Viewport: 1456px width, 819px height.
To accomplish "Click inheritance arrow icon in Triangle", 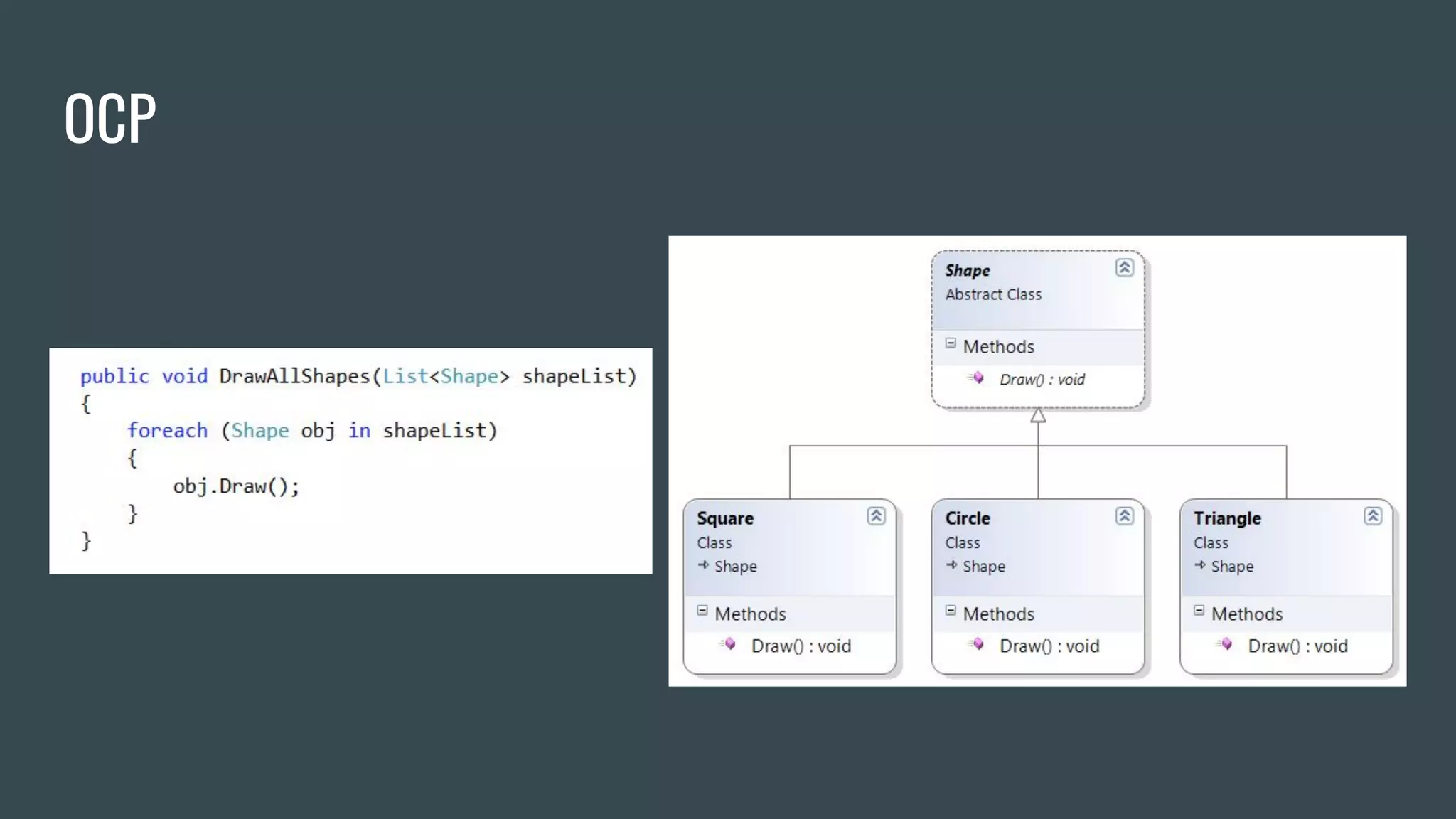I will click(1200, 565).
